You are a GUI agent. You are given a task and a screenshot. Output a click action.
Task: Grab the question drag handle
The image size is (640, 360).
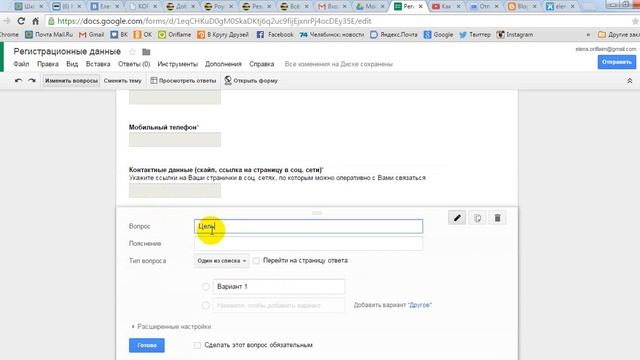[x=317, y=213]
